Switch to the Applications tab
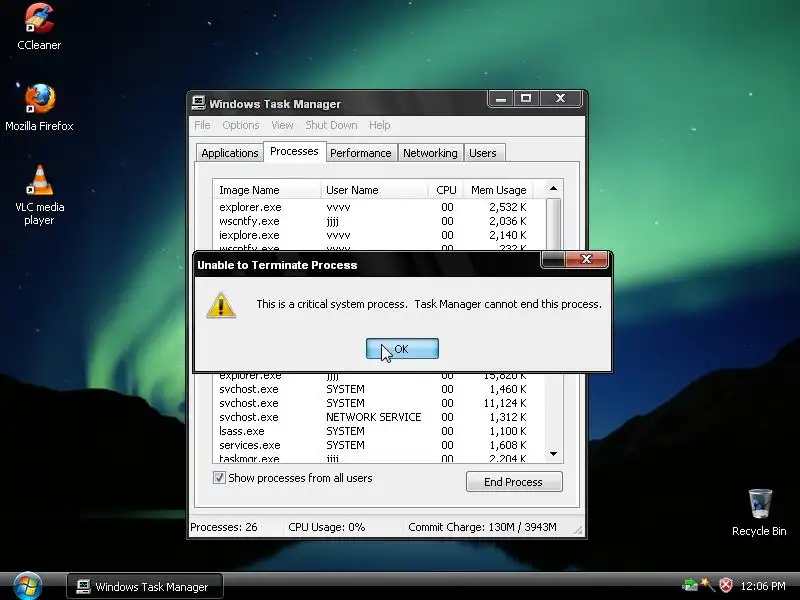Viewport: 800px width, 600px height. coord(230,153)
